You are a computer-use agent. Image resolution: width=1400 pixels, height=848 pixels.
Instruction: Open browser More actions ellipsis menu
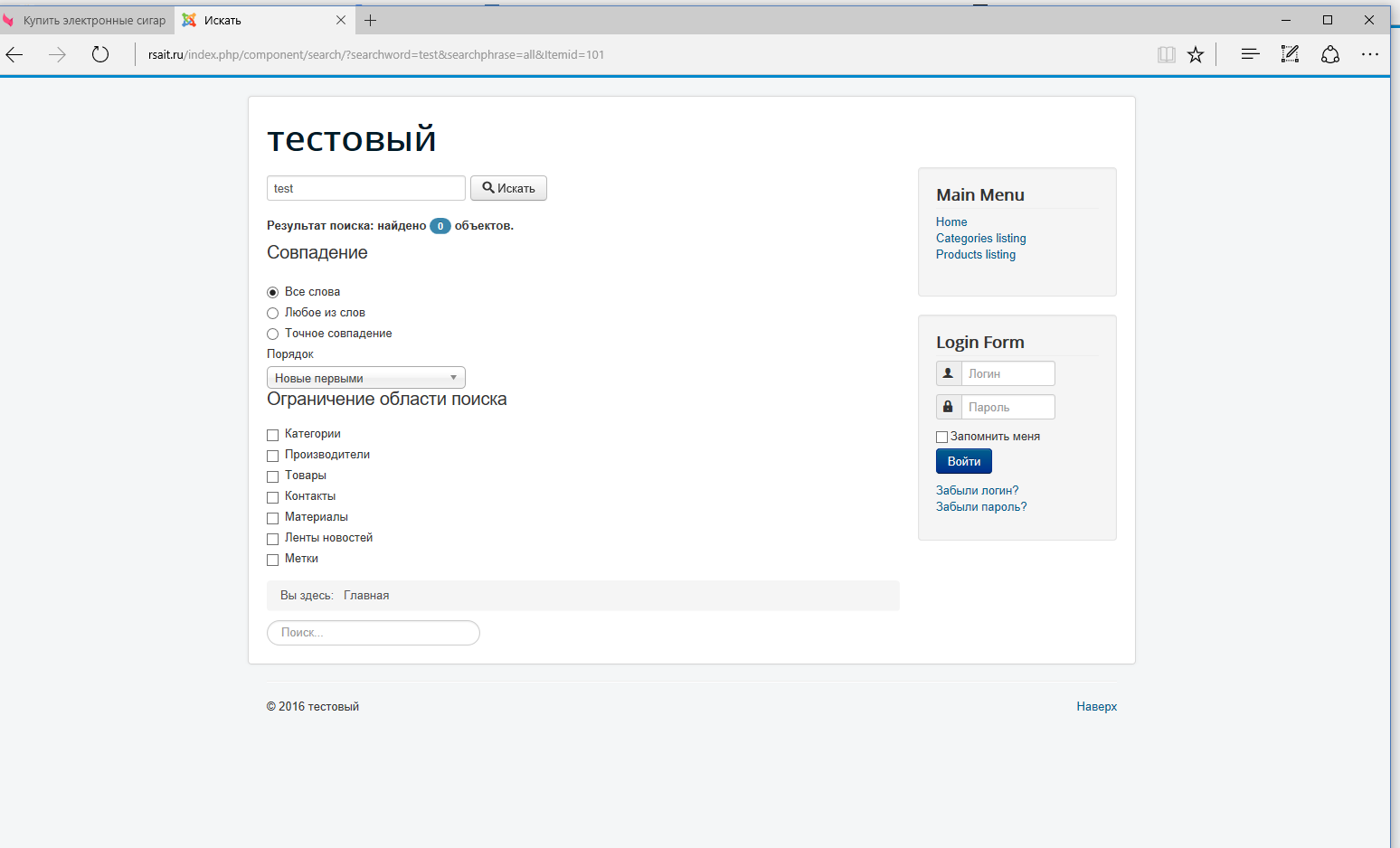pyautogui.click(x=1370, y=55)
